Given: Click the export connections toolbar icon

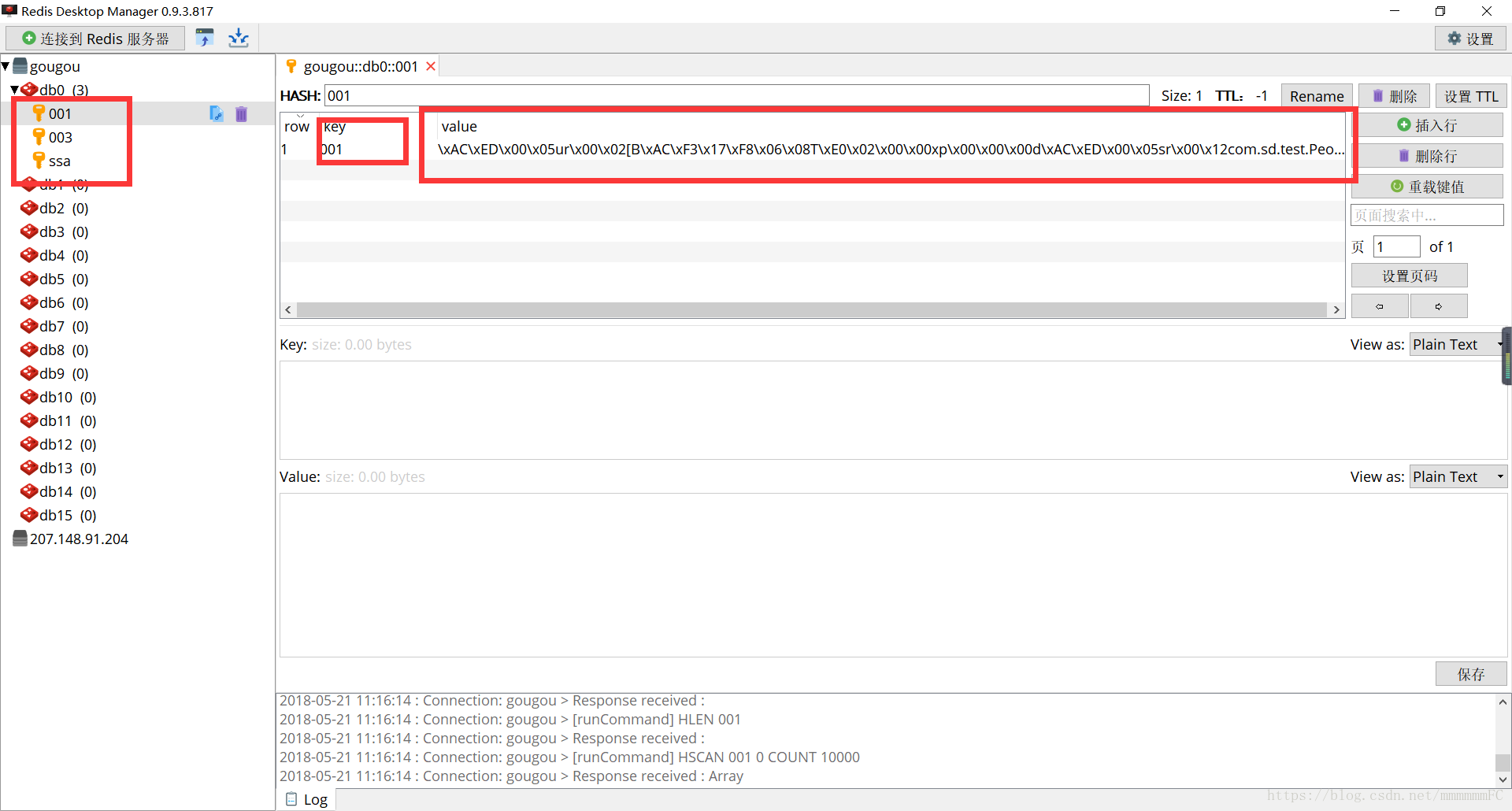Looking at the screenshot, I should point(239,38).
